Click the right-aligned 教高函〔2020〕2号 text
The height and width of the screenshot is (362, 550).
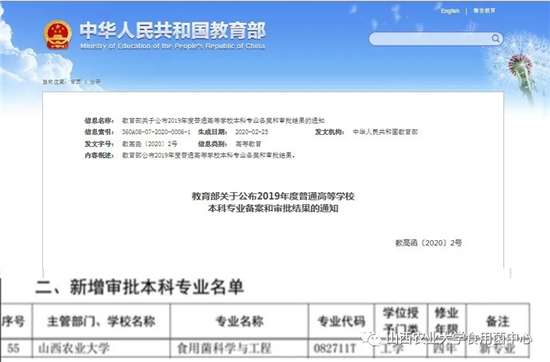pos(428,243)
